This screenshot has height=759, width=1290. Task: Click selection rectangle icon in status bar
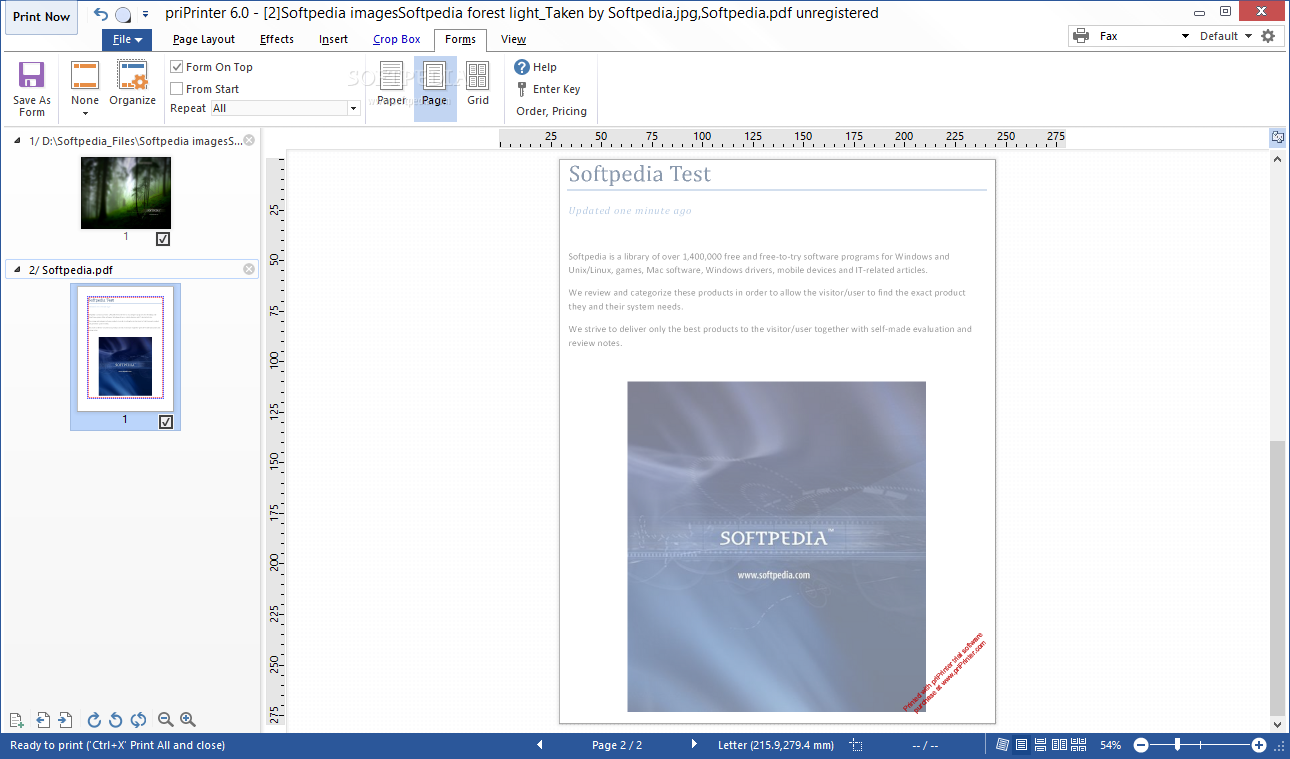856,745
